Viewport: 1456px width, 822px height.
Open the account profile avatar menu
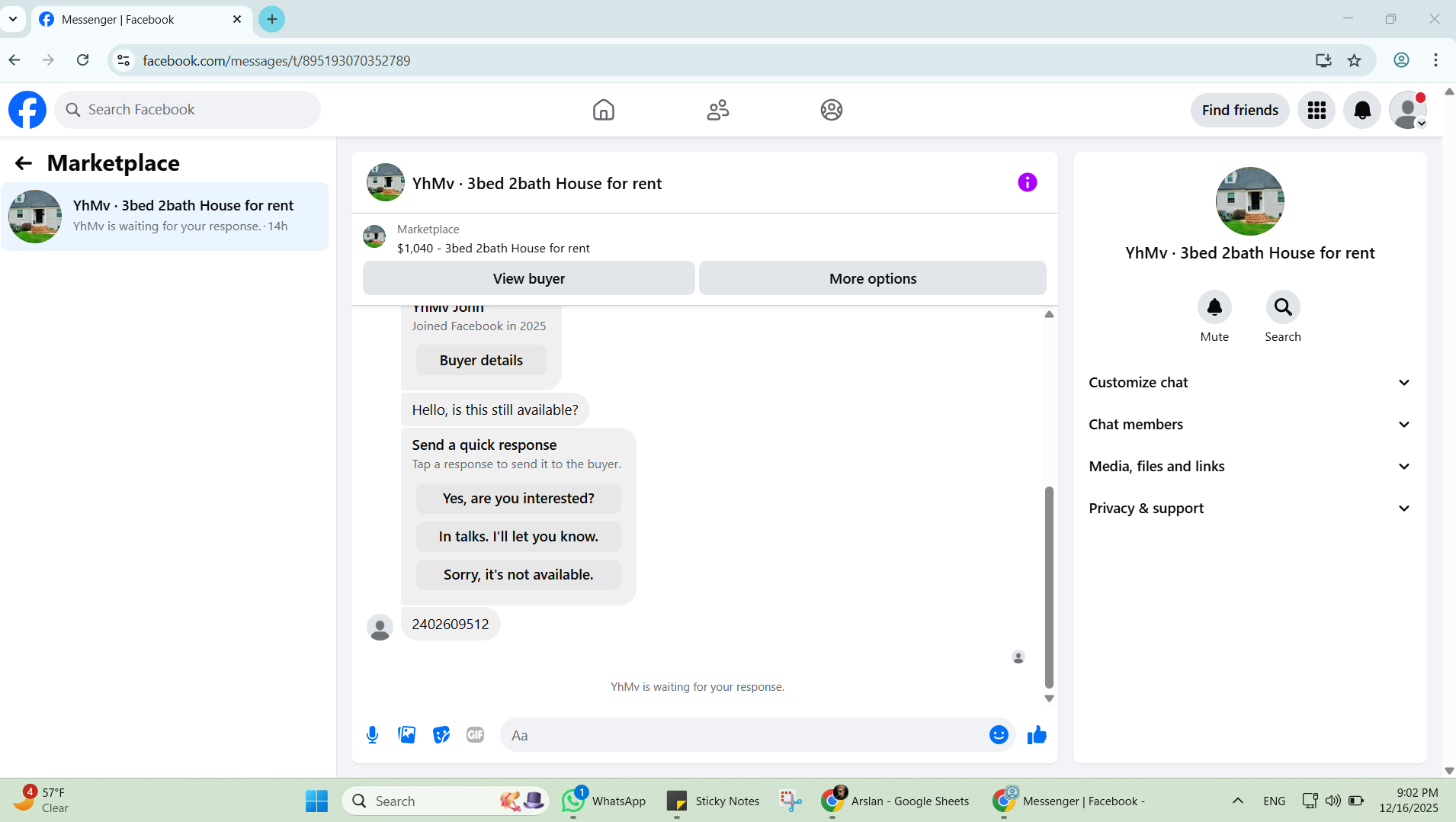pyautogui.click(x=1408, y=110)
